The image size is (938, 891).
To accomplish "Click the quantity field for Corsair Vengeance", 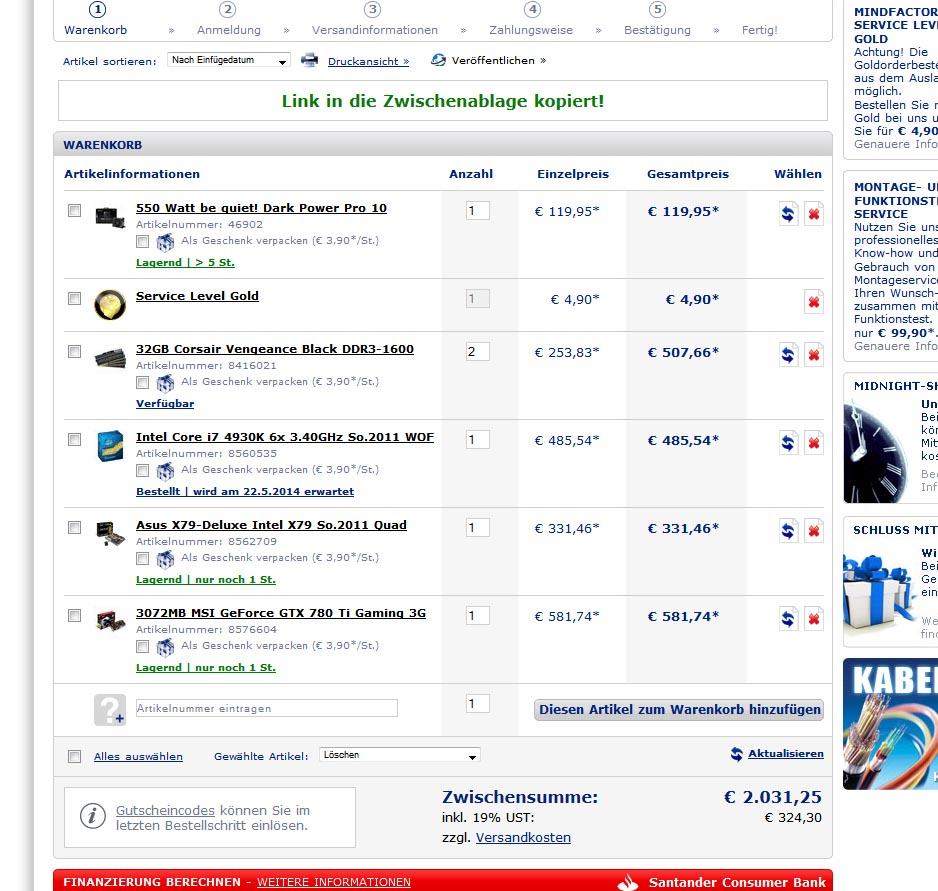I will pos(477,351).
